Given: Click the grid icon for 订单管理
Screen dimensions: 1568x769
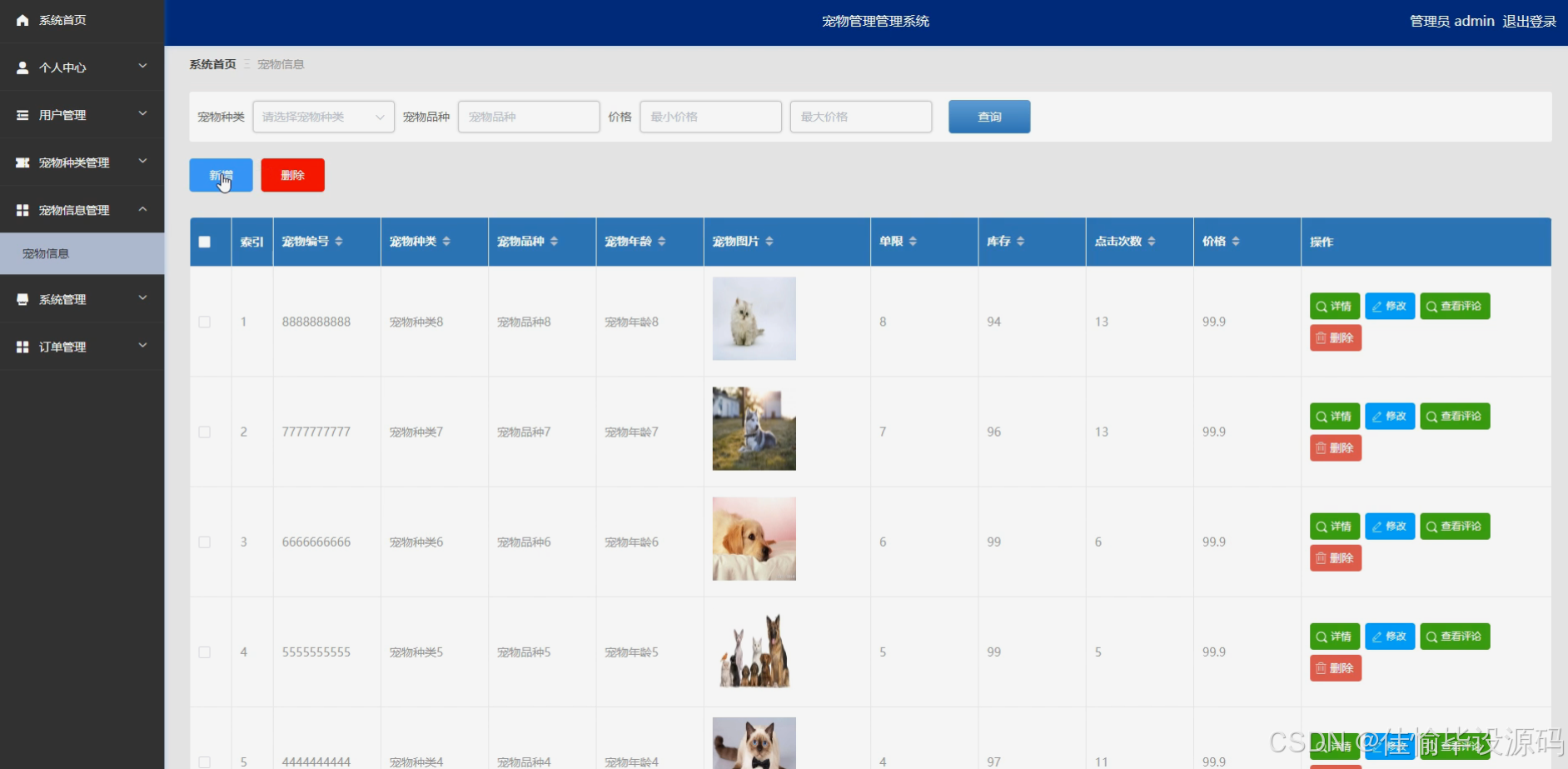Looking at the screenshot, I should click(x=22, y=347).
